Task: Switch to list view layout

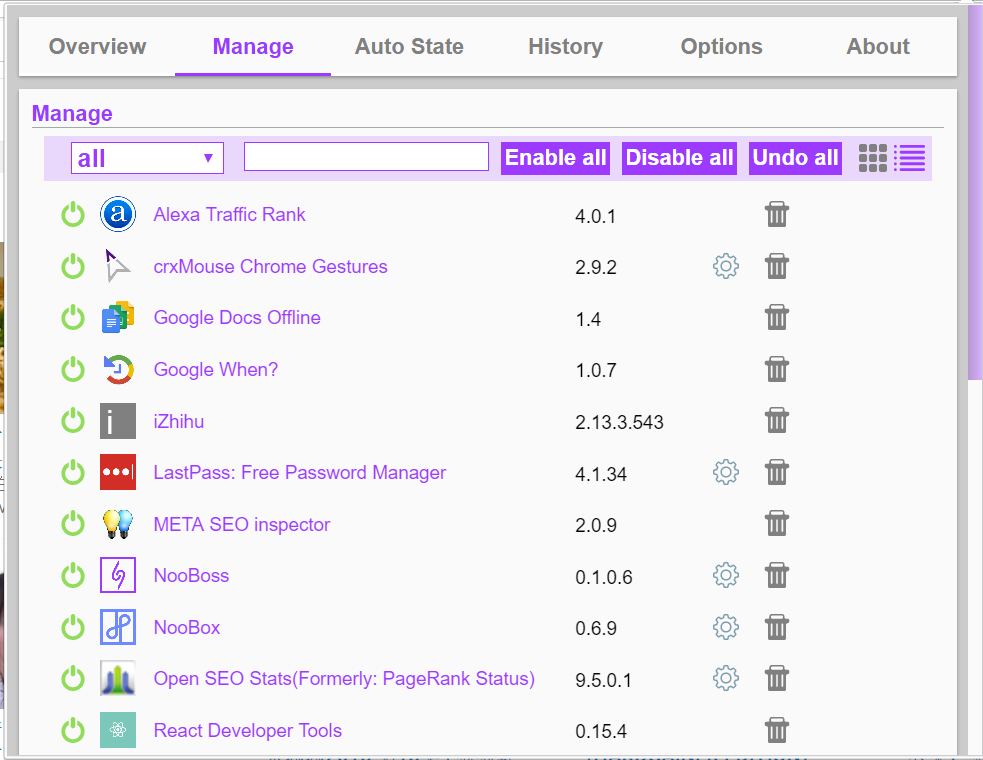Action: [x=910, y=158]
